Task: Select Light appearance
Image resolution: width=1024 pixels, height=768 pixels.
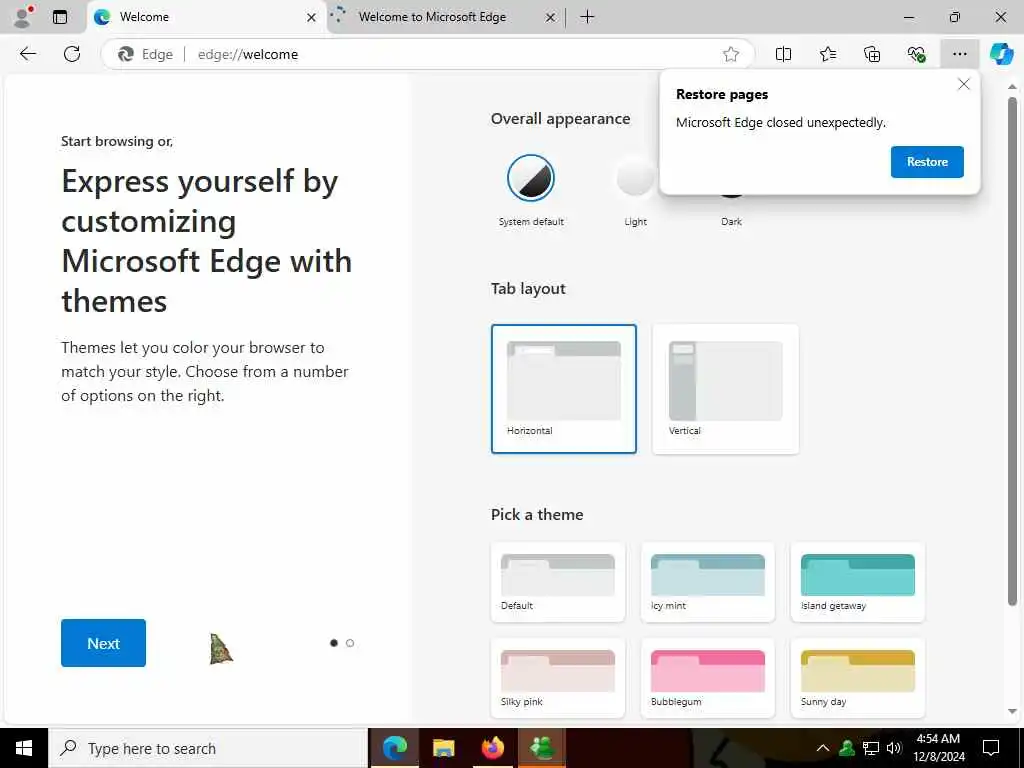Action: click(x=635, y=178)
